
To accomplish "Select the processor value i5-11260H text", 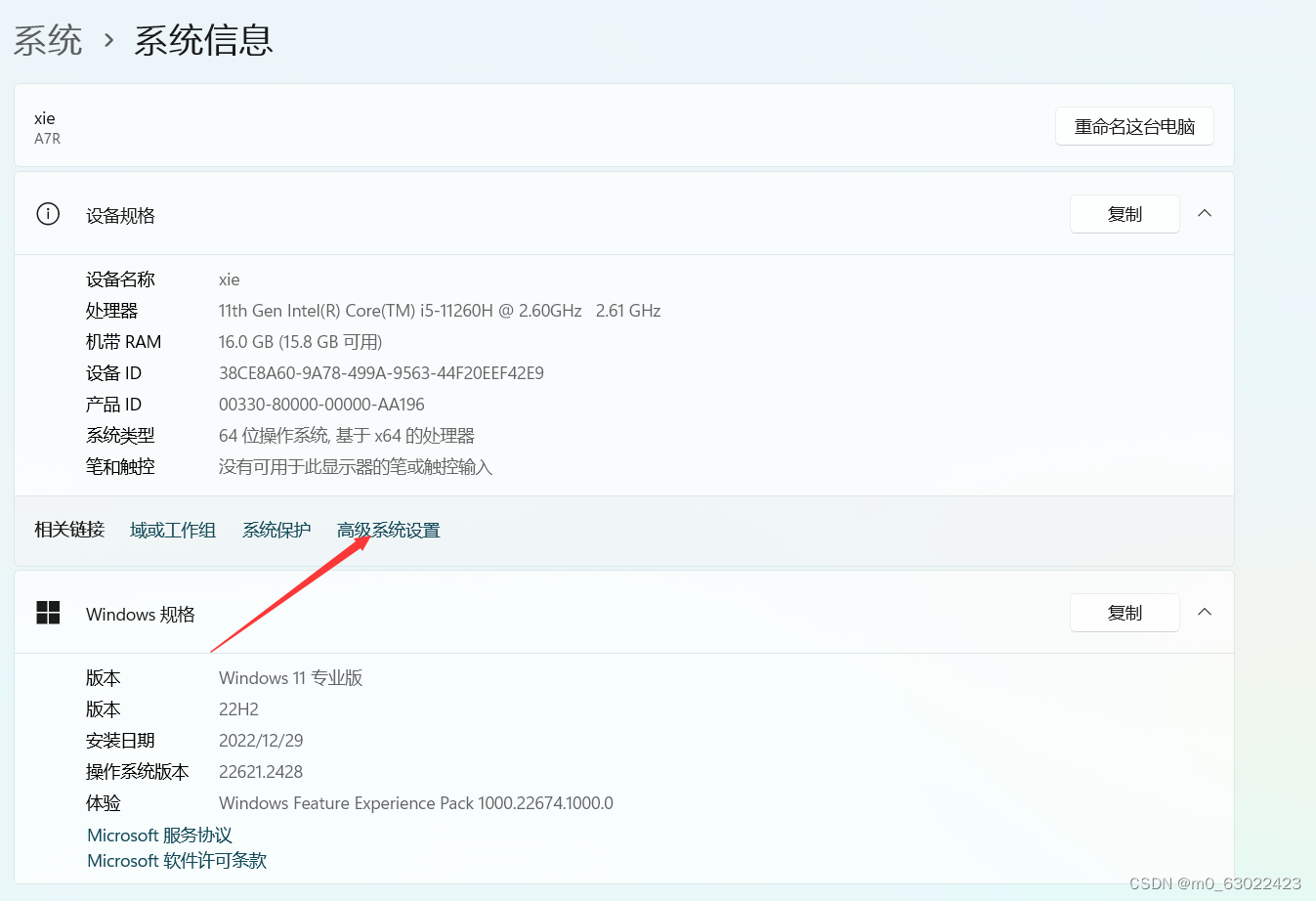I will 440,311.
